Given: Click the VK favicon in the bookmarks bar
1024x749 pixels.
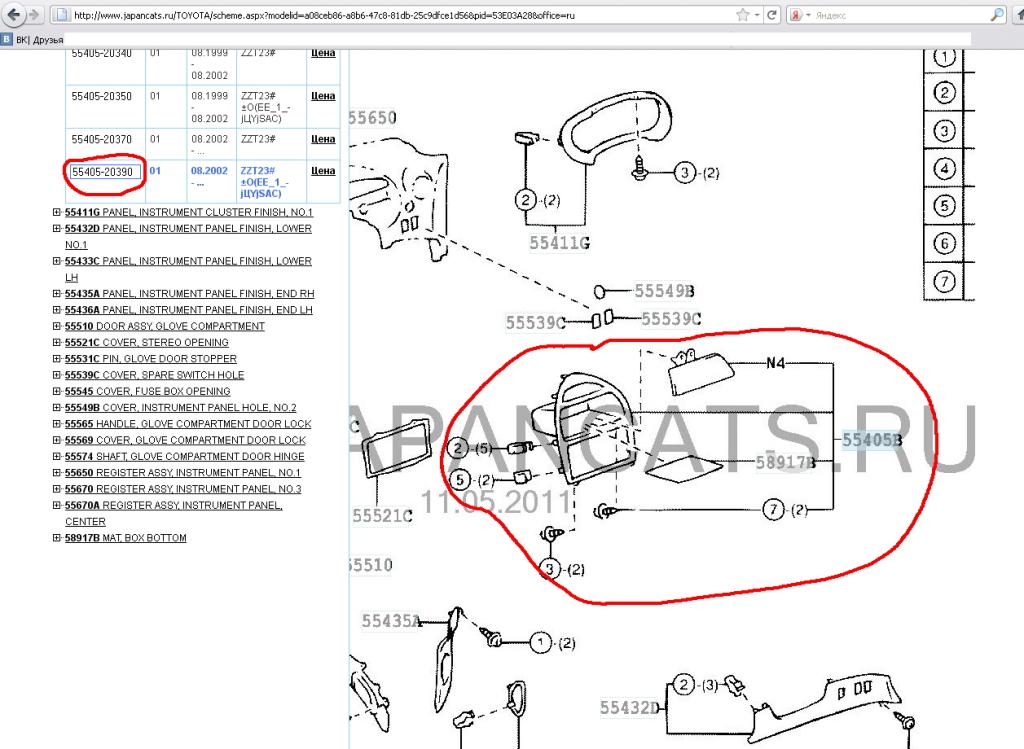Looking at the screenshot, I should click(7, 40).
